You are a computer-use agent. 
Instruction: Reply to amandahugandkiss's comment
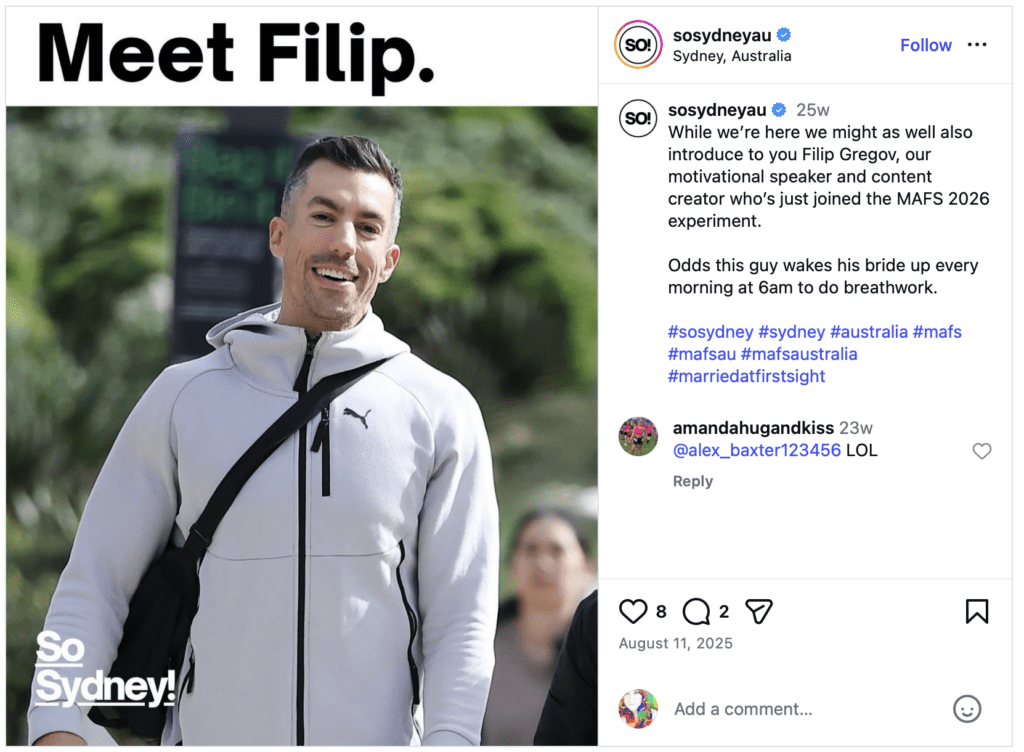click(x=692, y=481)
